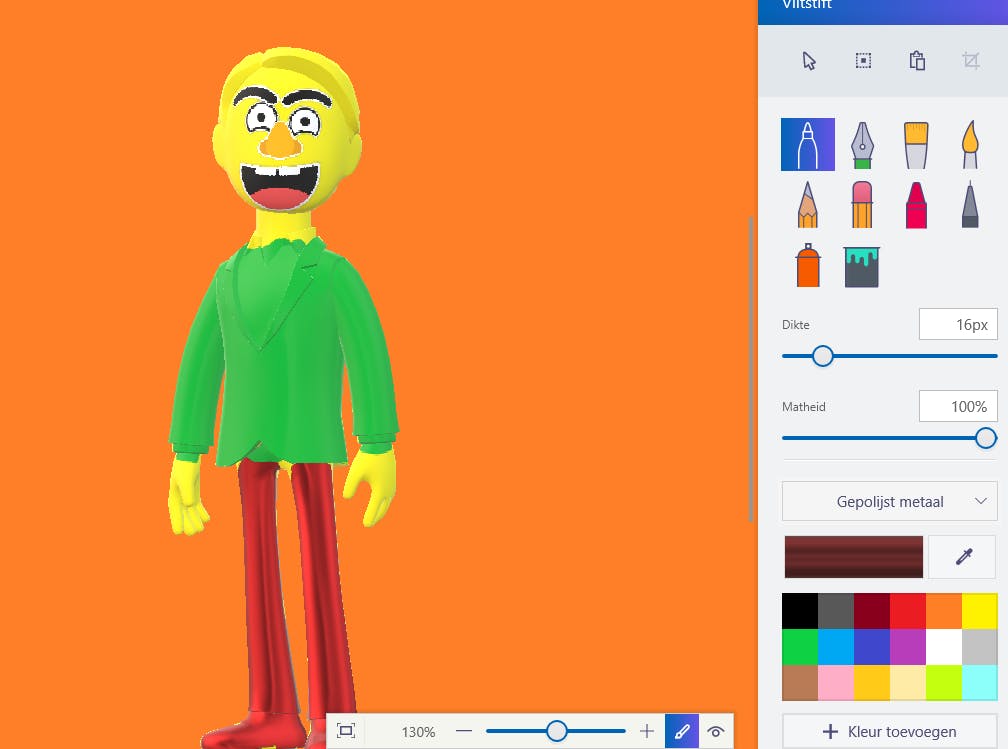
Task: Pick the green color swatch
Action: point(800,647)
